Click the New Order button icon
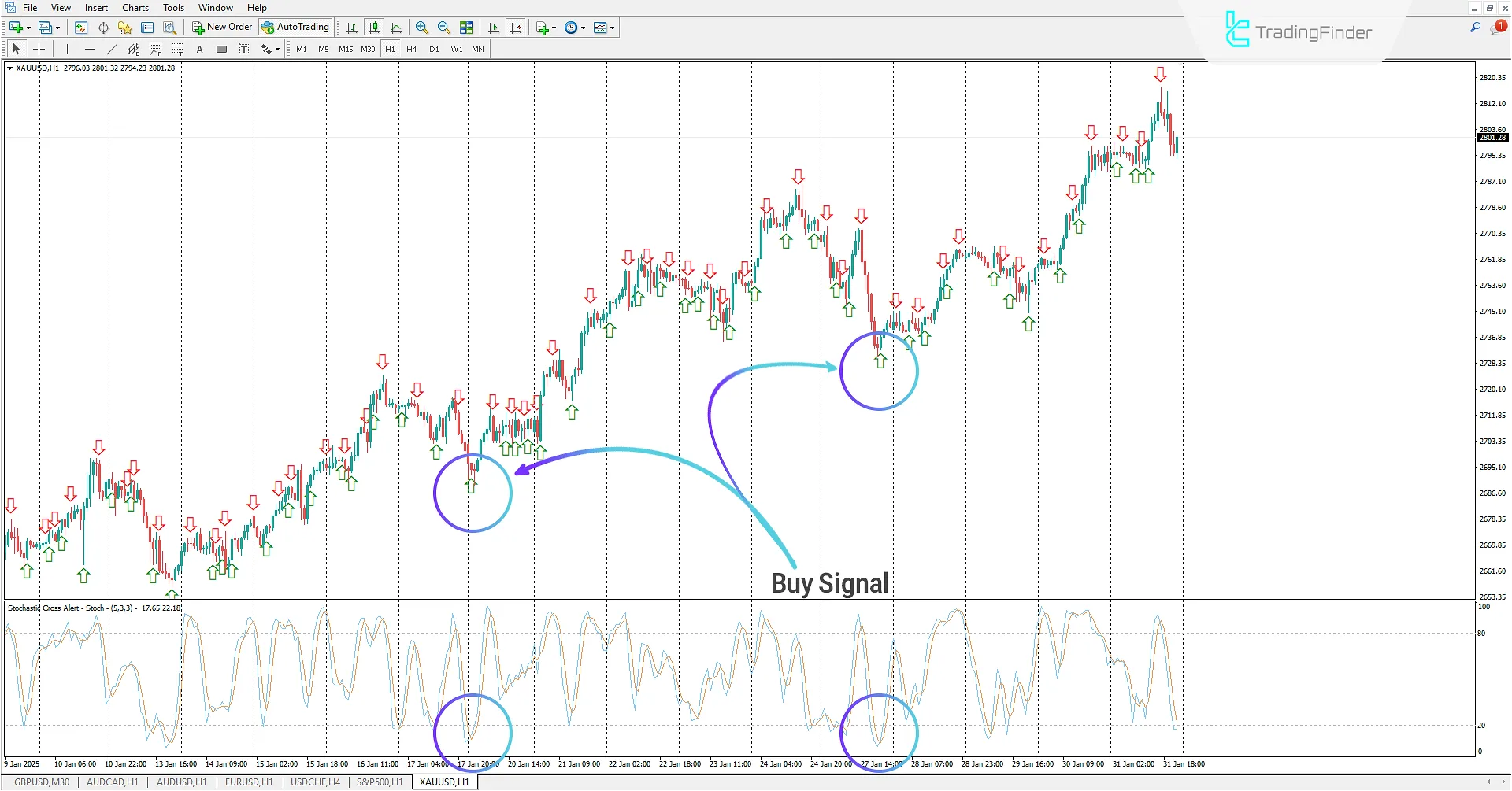Screen dimensions: 1512x791 point(197,27)
